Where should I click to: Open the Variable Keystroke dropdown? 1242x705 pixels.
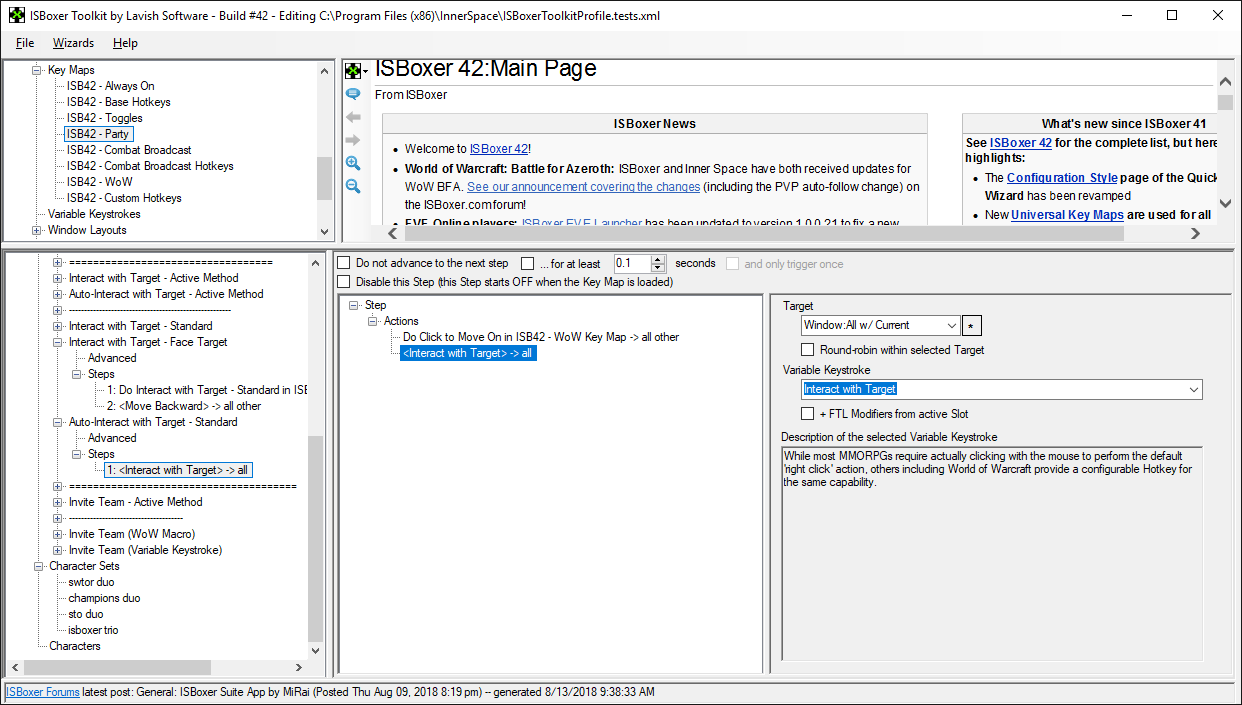tap(1193, 389)
